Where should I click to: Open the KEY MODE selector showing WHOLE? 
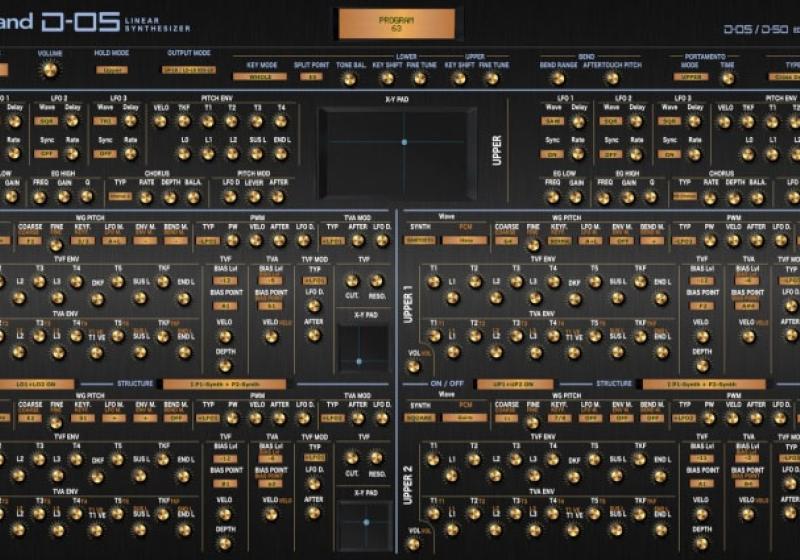coord(260,77)
